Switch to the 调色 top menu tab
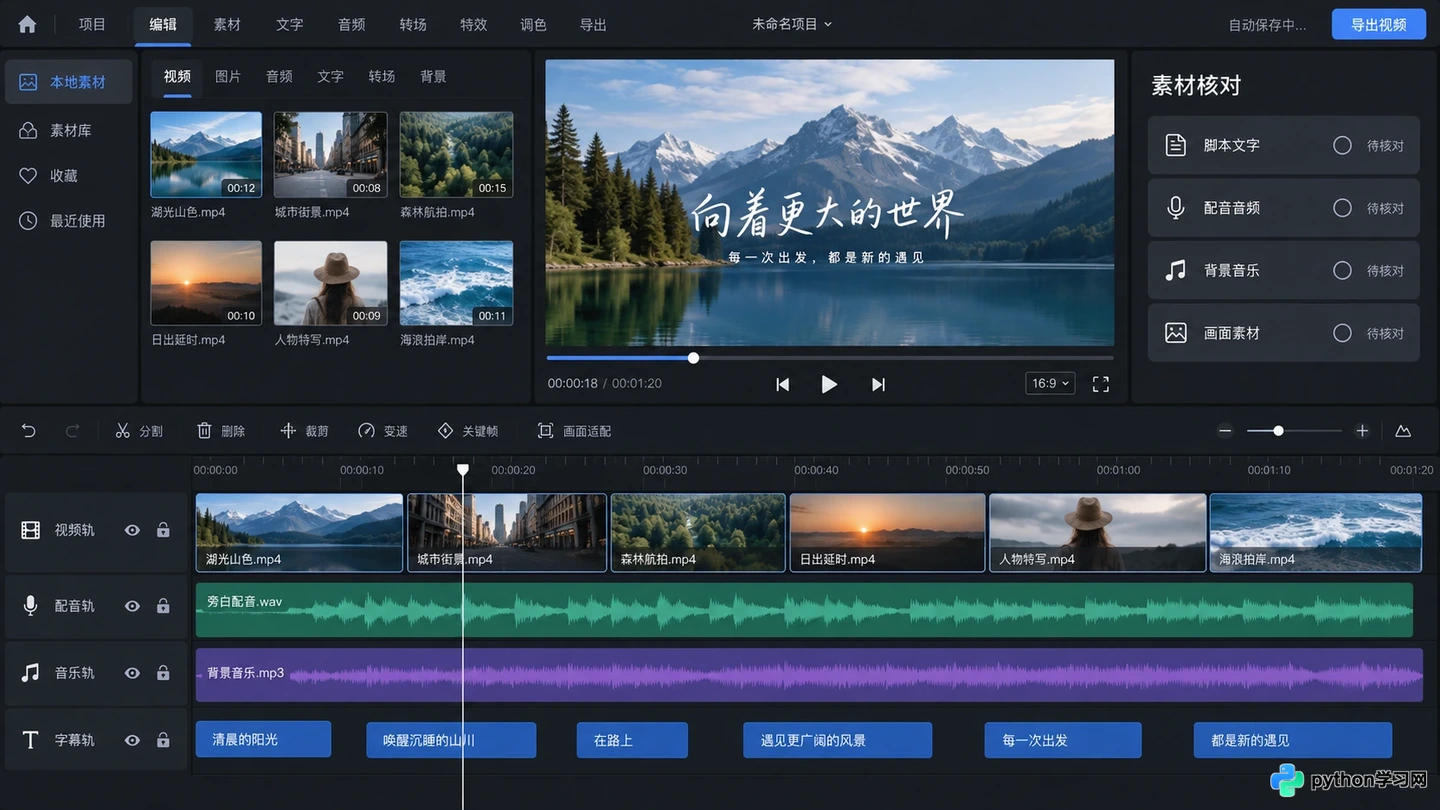Screen dimensions: 1440x810 (x=533, y=25)
